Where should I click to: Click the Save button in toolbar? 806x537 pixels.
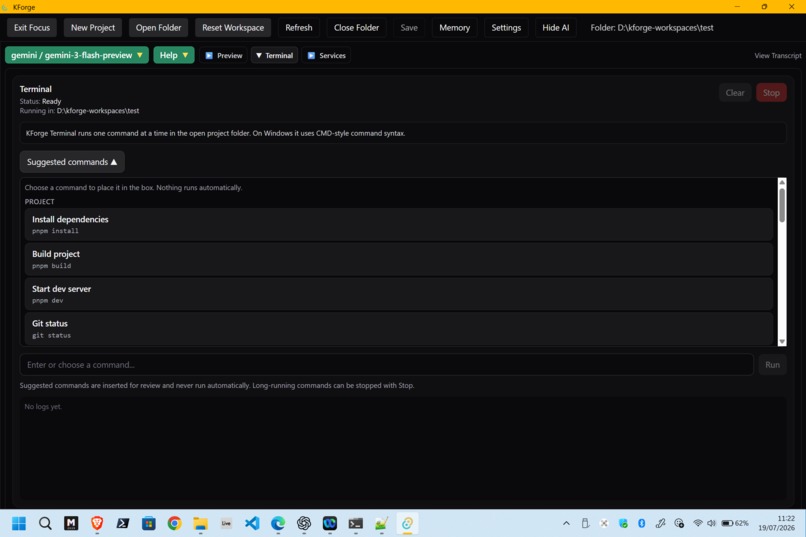[409, 28]
